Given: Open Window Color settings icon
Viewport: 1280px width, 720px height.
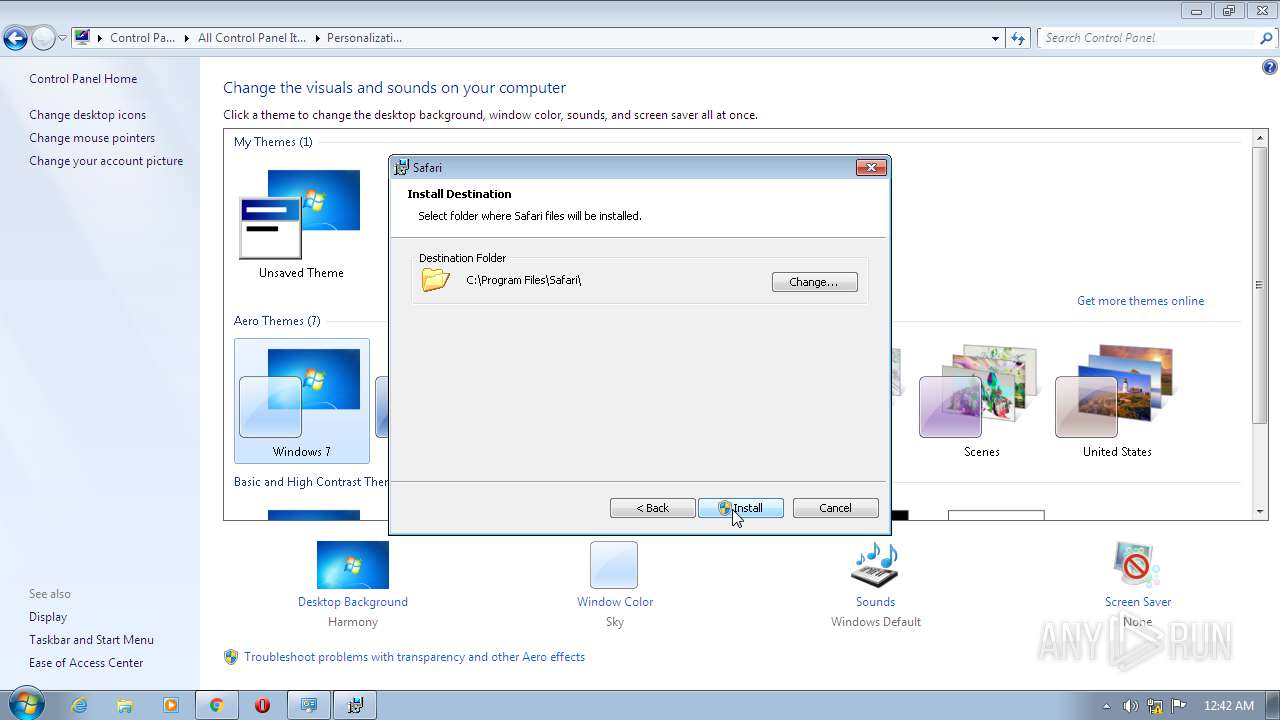Looking at the screenshot, I should pyautogui.click(x=614, y=566).
